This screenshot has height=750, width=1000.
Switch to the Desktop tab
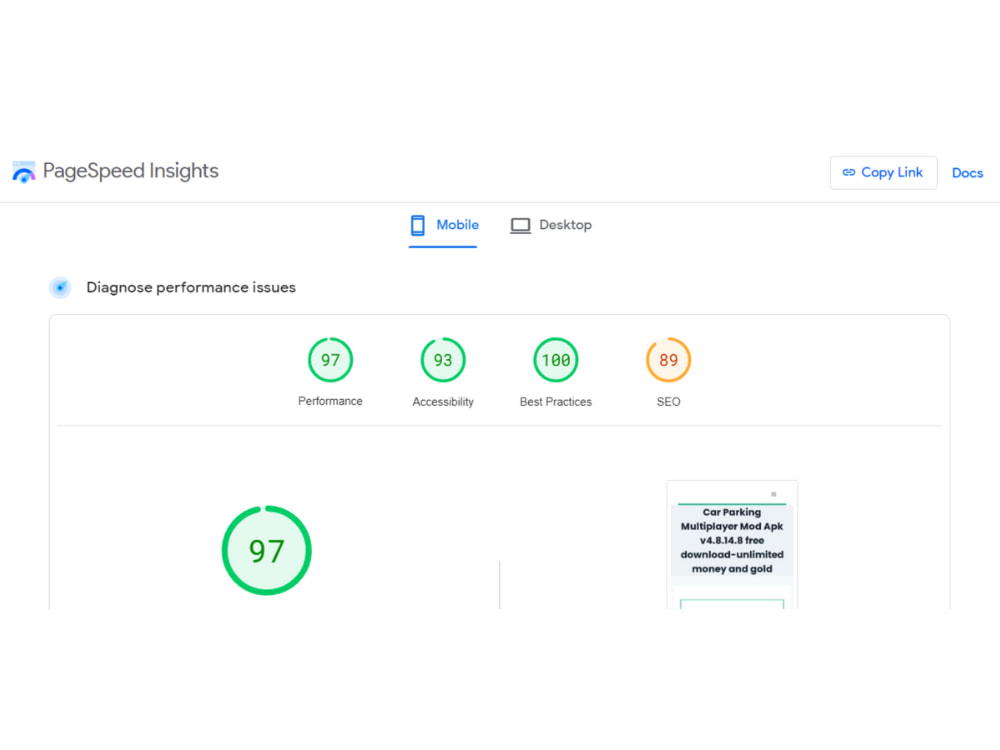coord(551,225)
